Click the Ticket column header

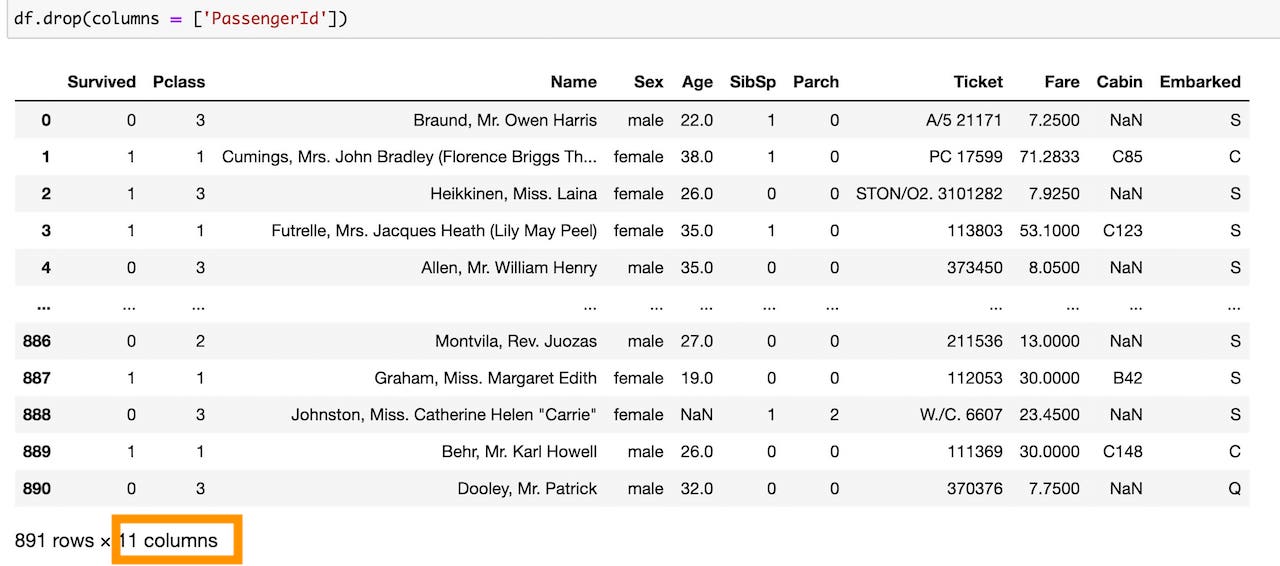click(978, 82)
